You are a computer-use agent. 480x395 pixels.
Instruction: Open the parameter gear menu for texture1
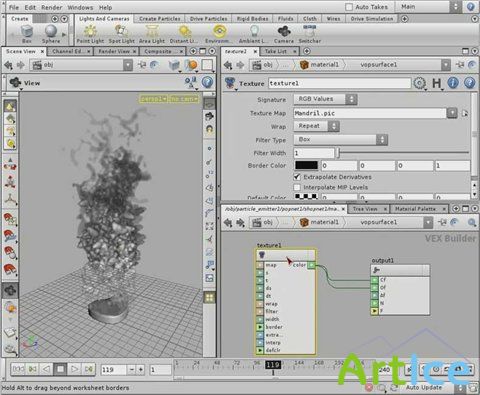420,83
